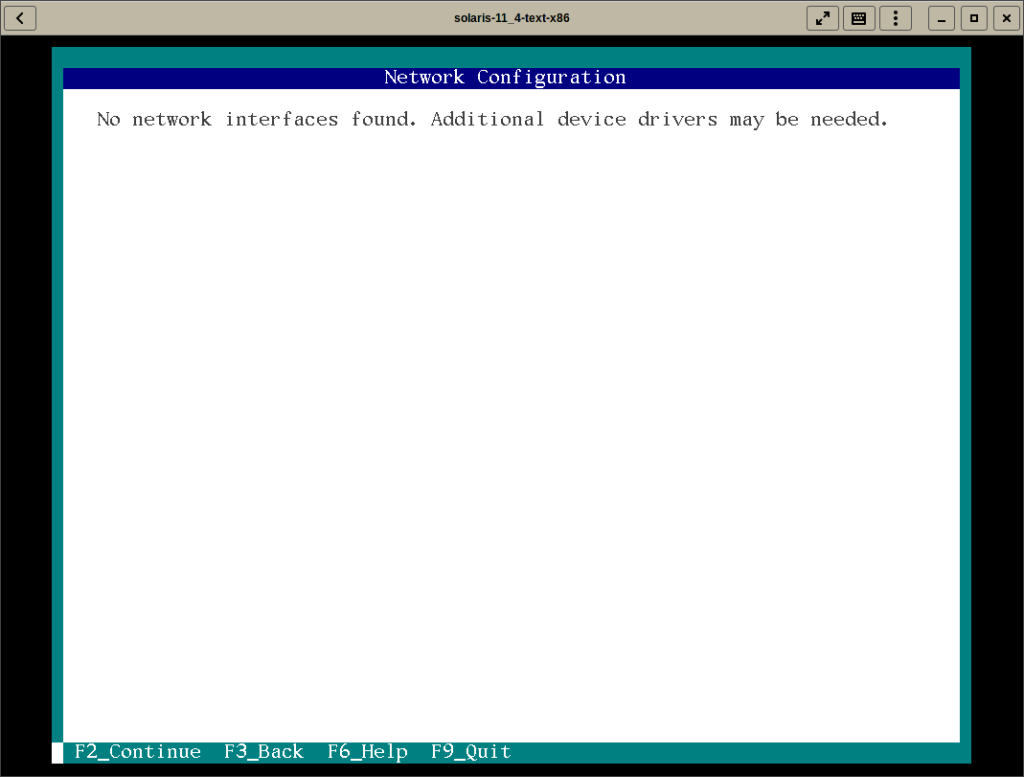
Task: Close the solaris-11_4-text-x86 window
Action: [1006, 18]
